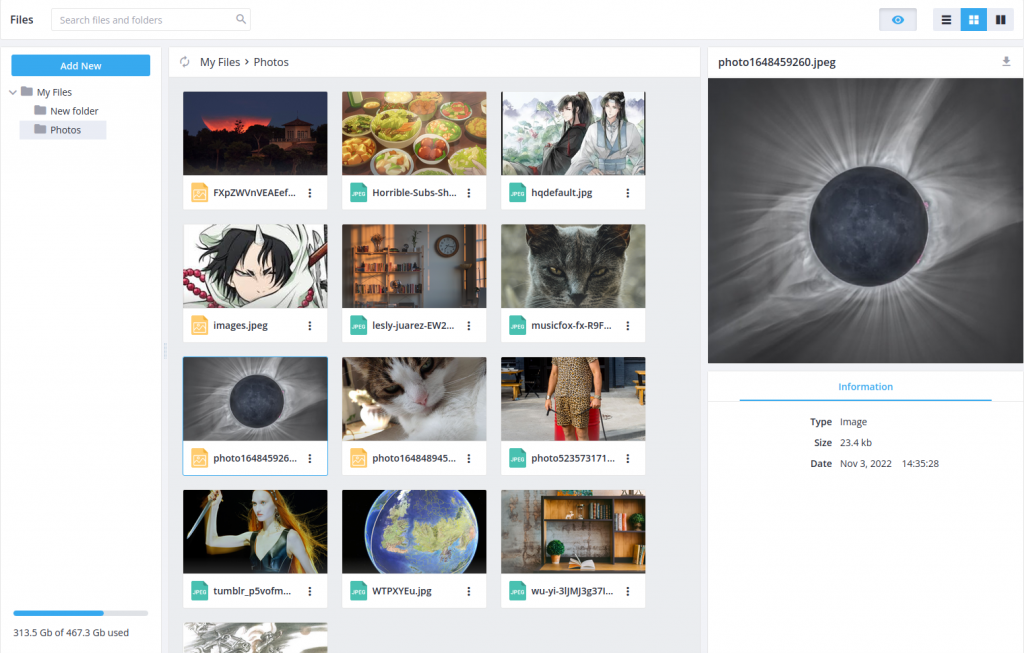Navigate to My Files via breadcrumb

tap(220, 61)
